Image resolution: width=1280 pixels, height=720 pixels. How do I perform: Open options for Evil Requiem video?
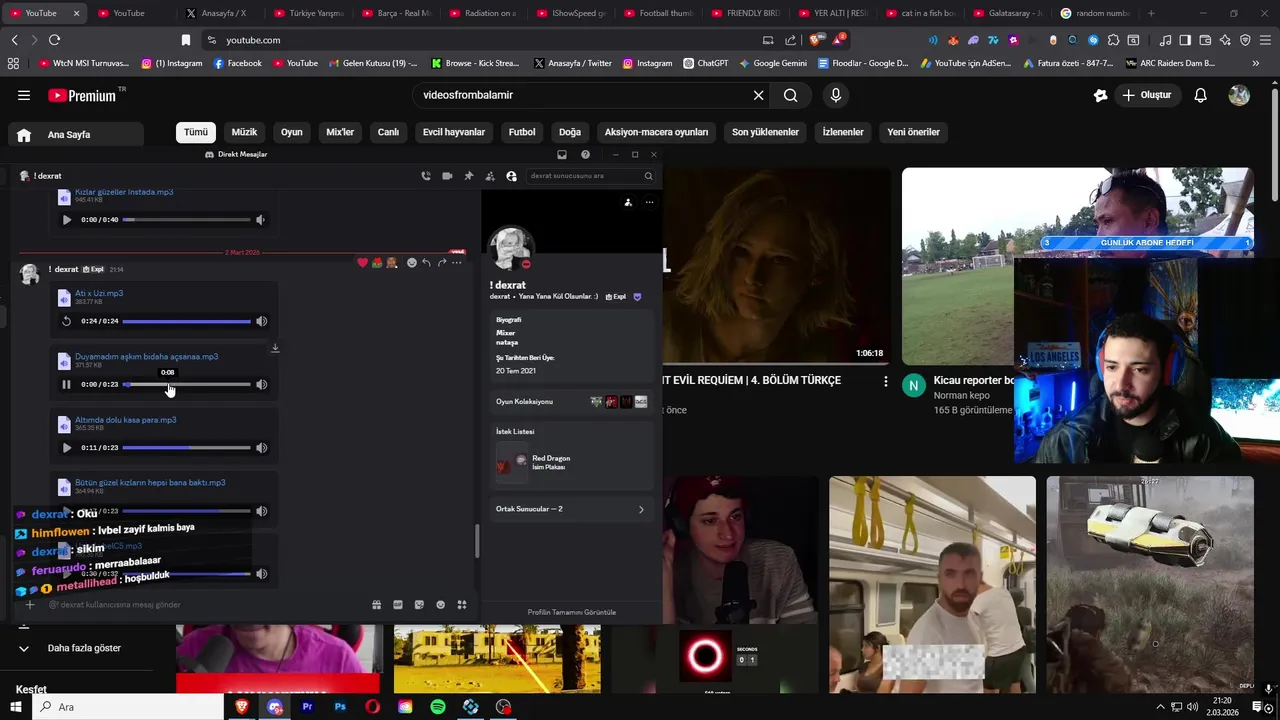coord(885,381)
